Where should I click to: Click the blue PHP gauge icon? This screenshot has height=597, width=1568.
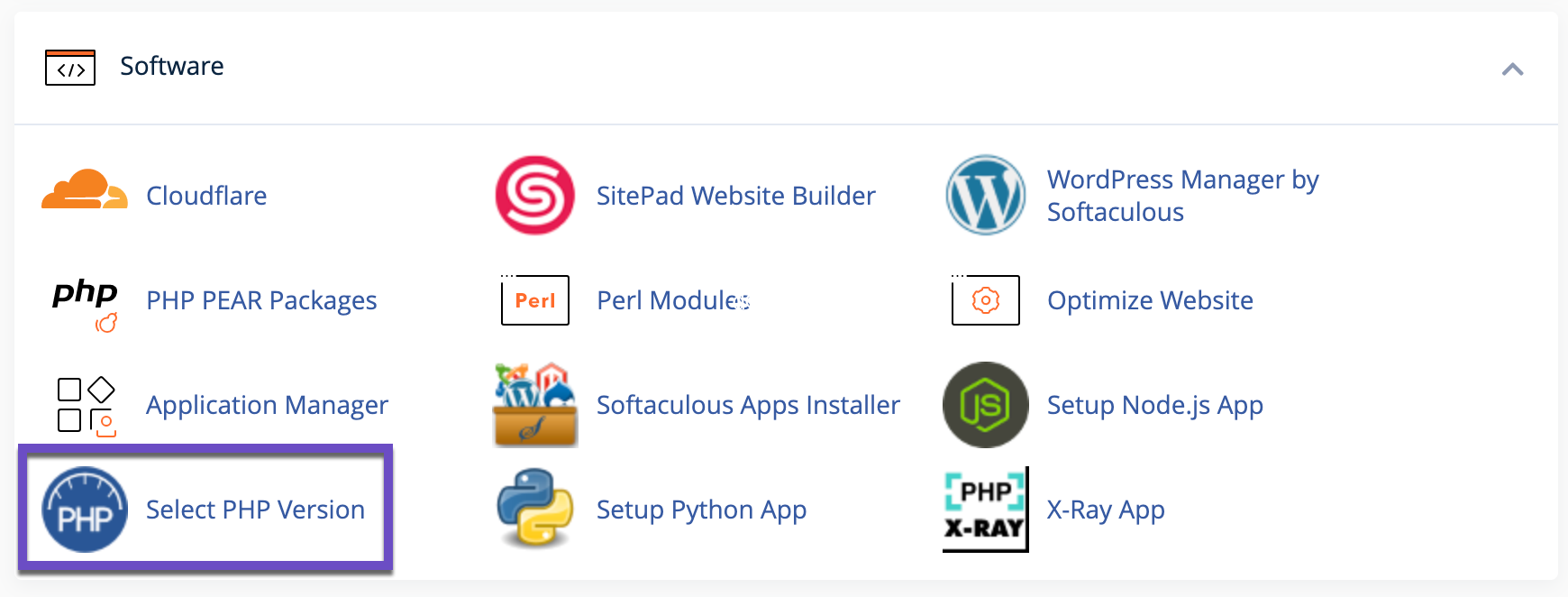85,510
